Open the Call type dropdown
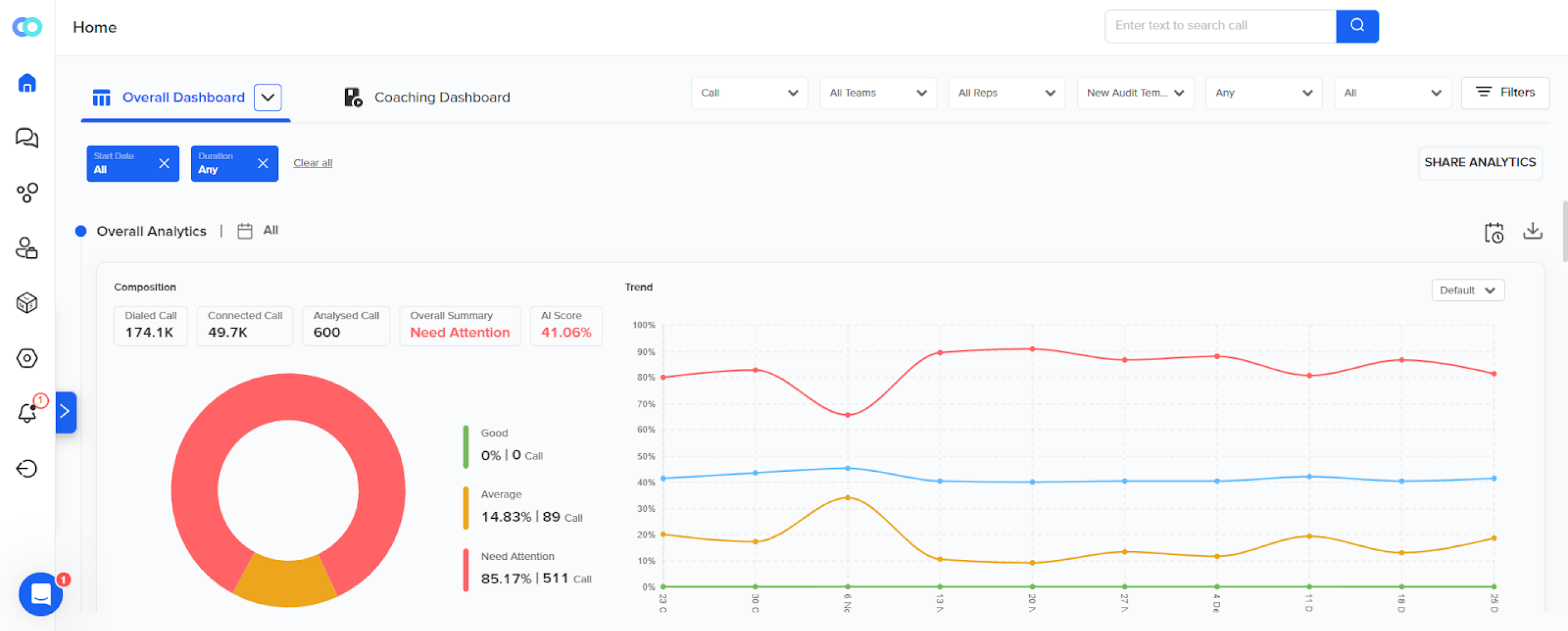This screenshot has width=1568, height=631. tap(749, 93)
